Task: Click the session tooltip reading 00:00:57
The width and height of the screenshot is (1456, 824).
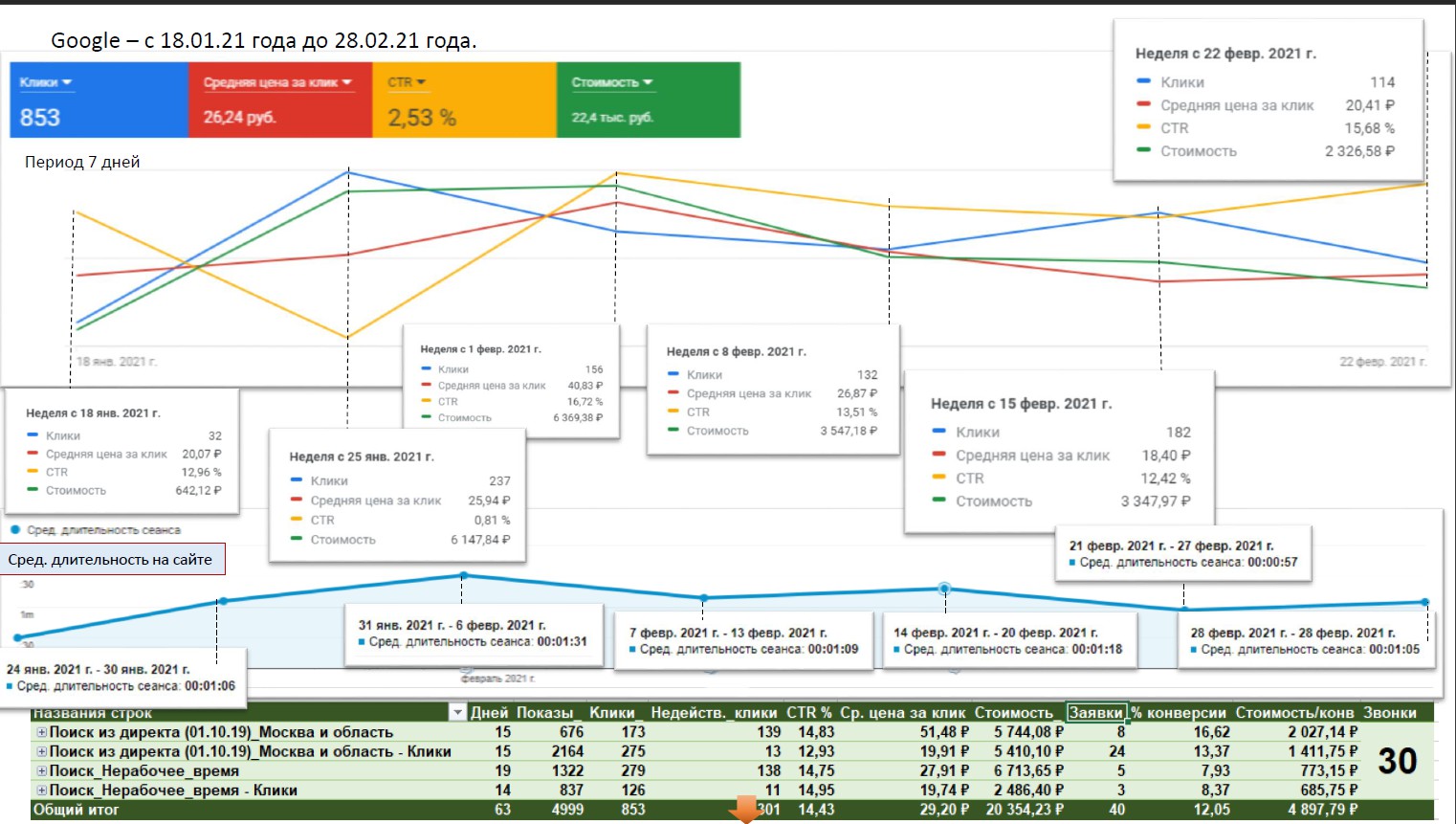Action: click(1183, 554)
